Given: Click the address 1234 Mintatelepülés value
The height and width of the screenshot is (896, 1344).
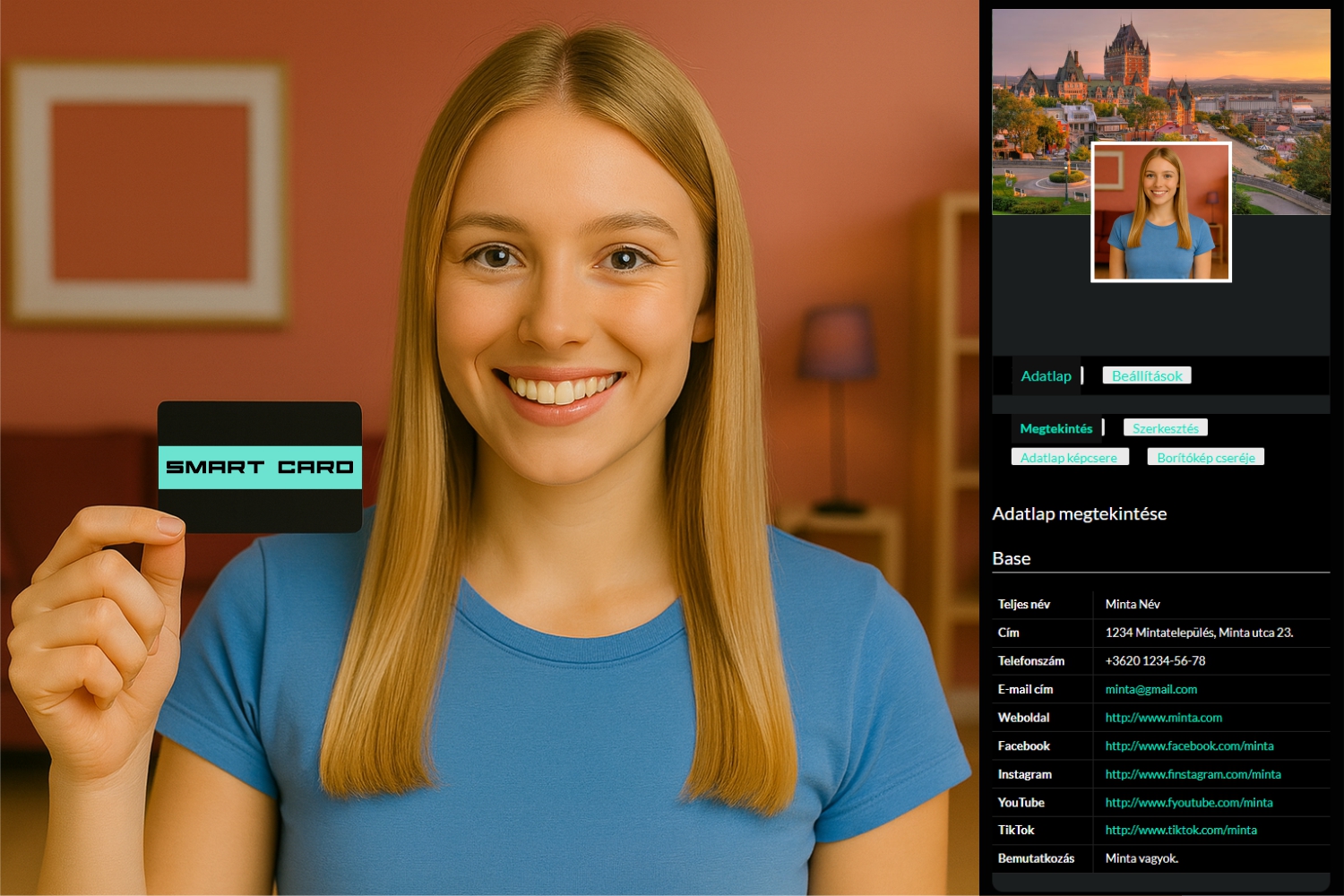Looking at the screenshot, I should (x=1198, y=633).
